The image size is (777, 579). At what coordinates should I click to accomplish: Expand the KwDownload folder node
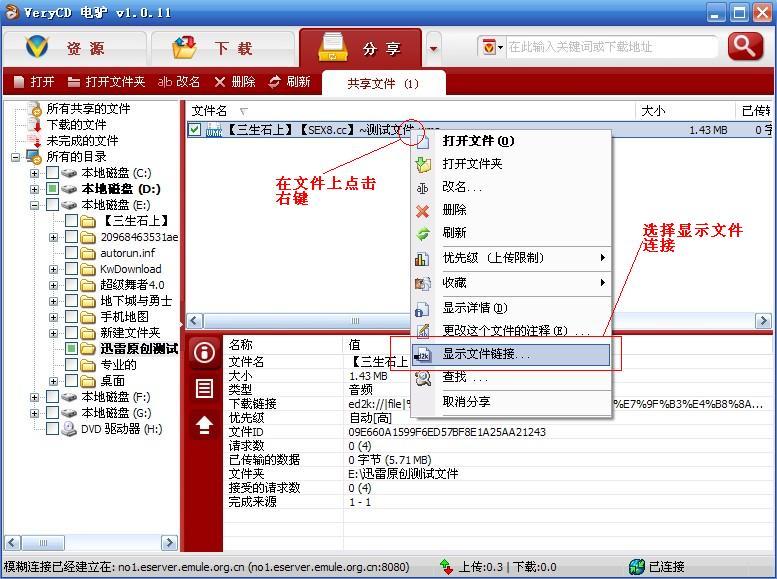53,270
